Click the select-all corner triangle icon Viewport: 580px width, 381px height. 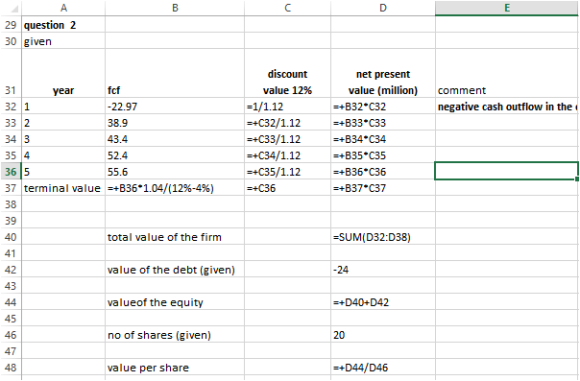14,9
